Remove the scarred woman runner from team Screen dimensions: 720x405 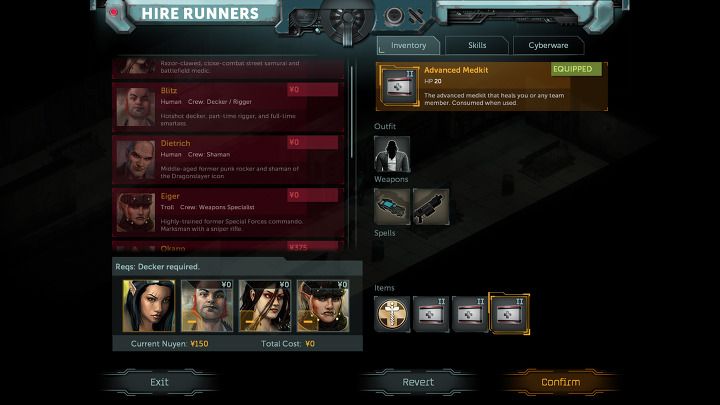point(264,306)
